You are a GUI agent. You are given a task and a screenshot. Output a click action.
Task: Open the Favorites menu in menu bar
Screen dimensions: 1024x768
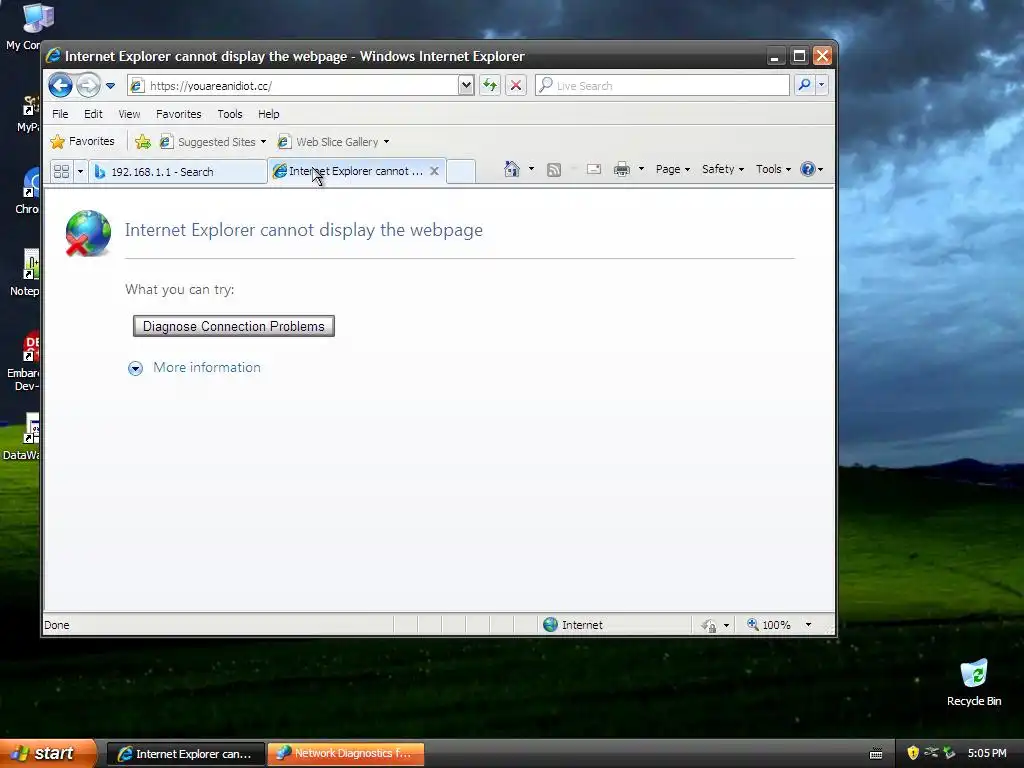(x=178, y=114)
